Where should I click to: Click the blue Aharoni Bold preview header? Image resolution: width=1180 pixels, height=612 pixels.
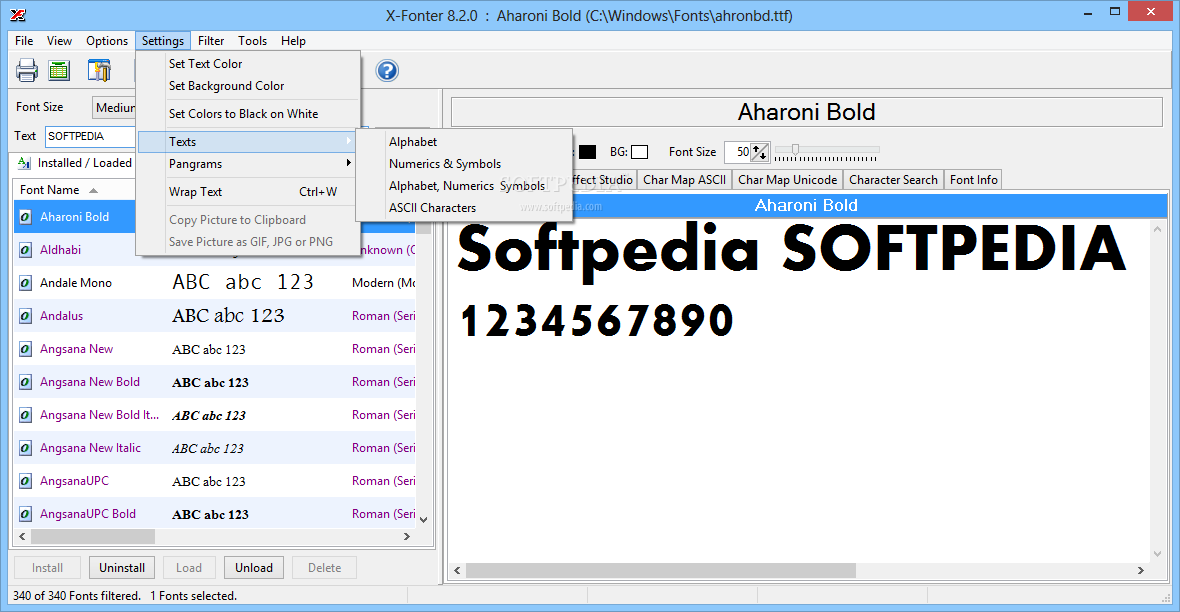point(806,206)
